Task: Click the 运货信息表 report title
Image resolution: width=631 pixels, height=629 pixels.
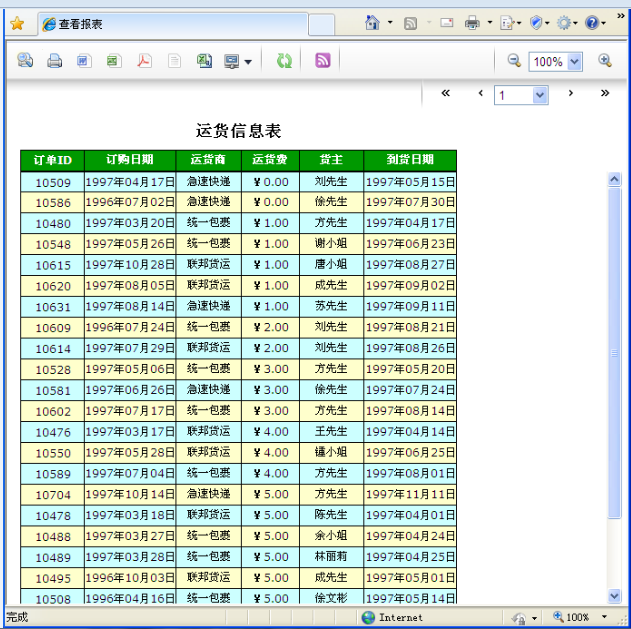Action: pyautogui.click(x=238, y=131)
